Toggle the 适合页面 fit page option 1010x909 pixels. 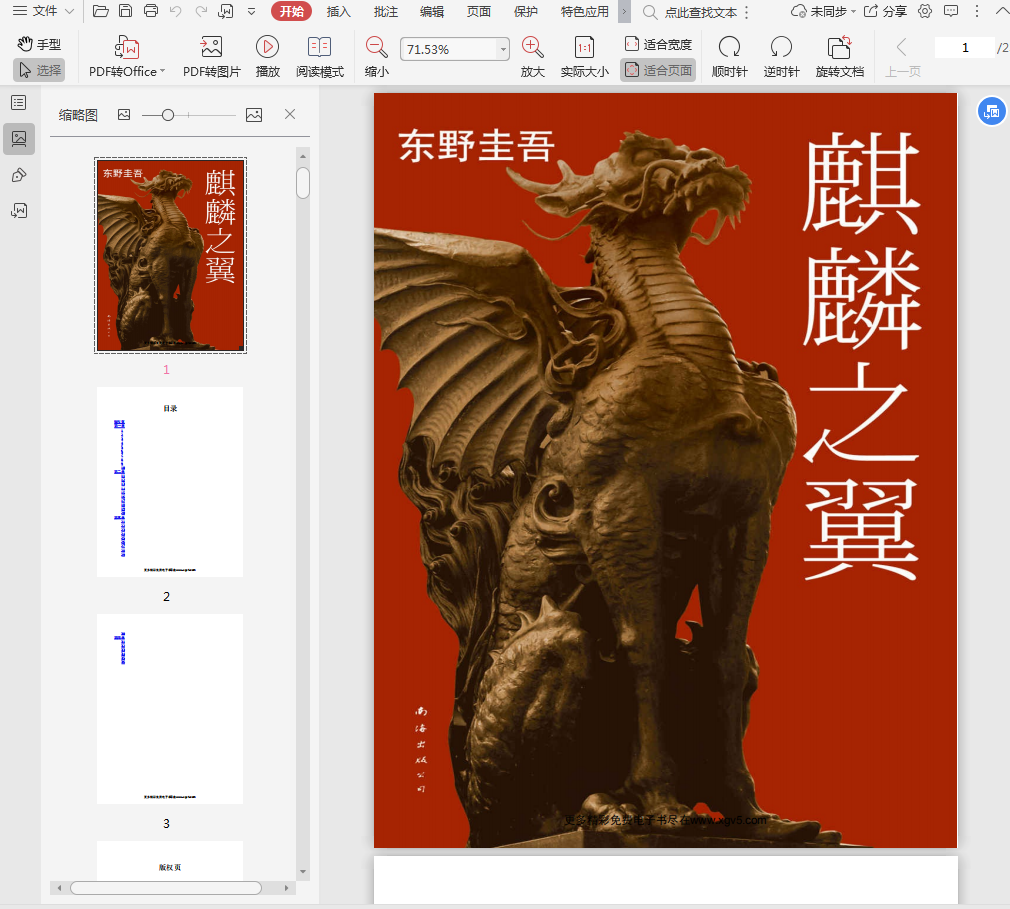click(658, 70)
